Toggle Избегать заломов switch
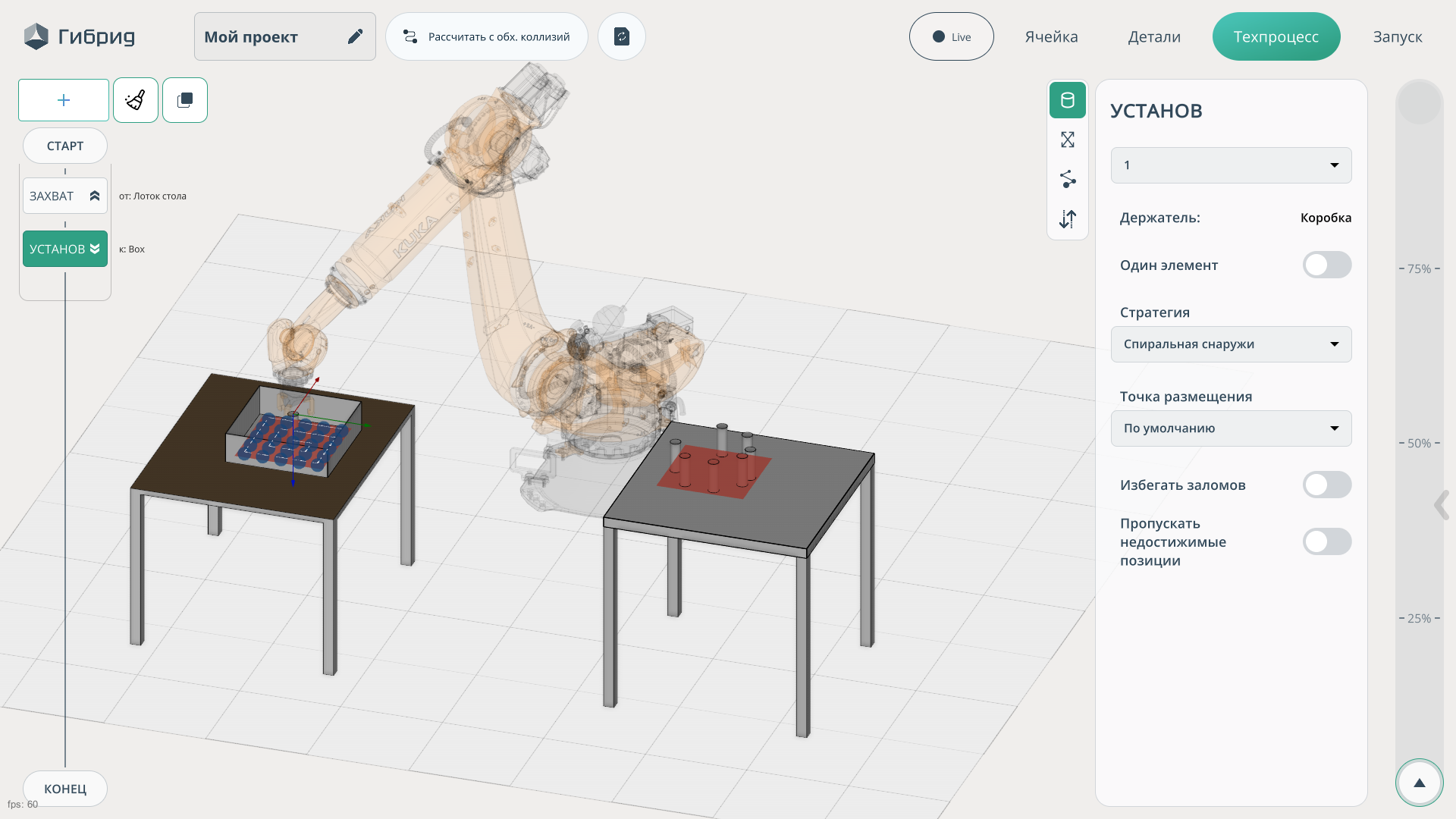This screenshot has width=1456, height=819. pyautogui.click(x=1326, y=485)
